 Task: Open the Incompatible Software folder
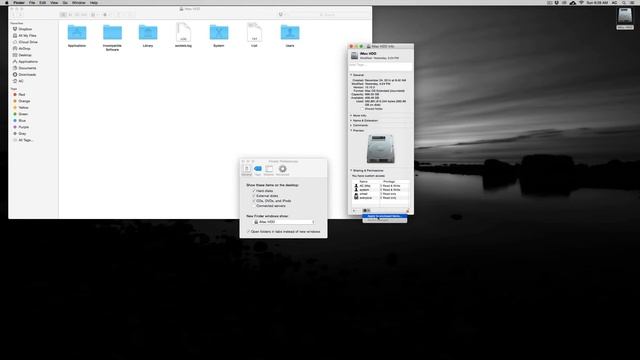coord(112,32)
